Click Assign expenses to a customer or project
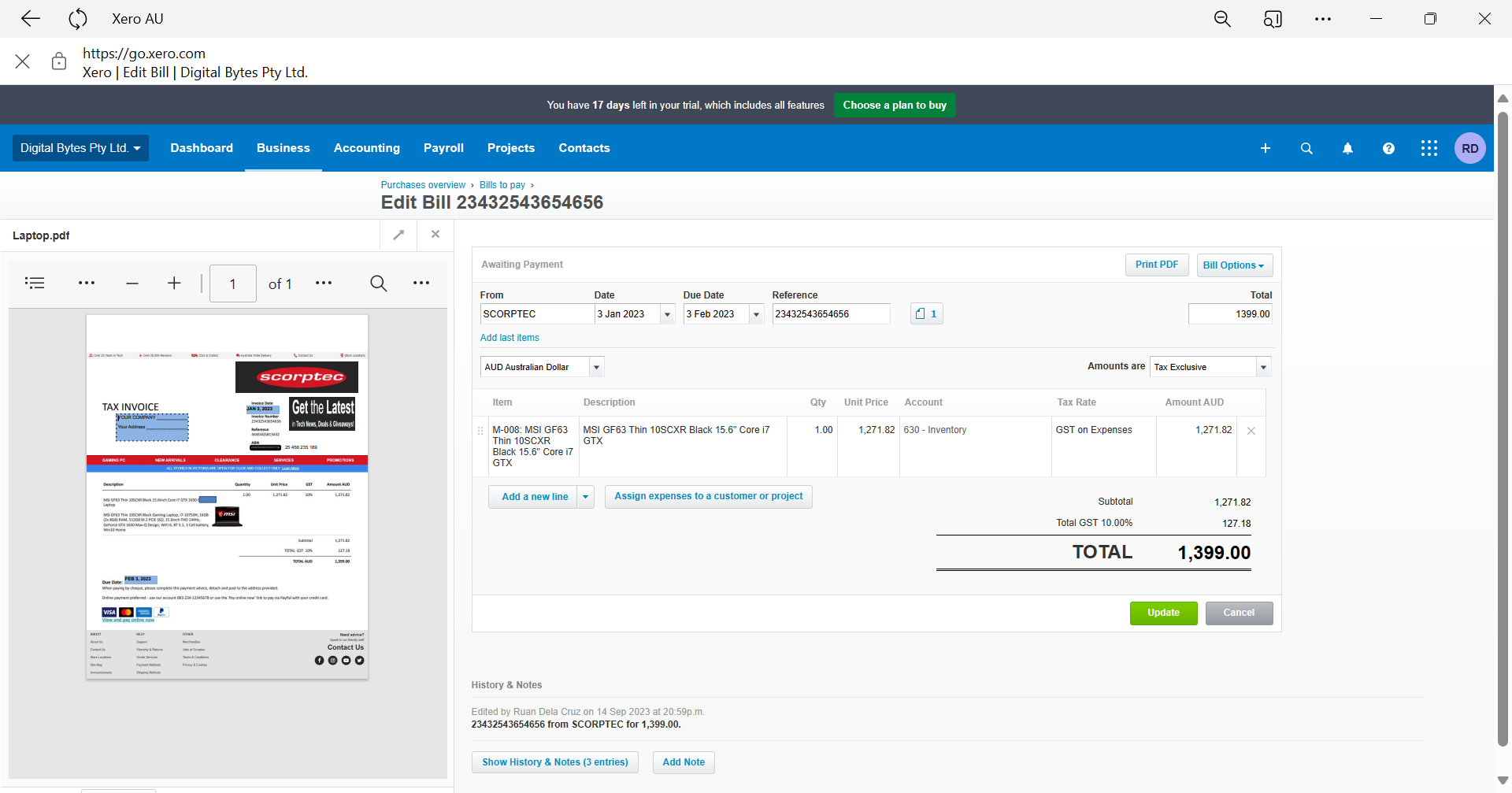 (709, 497)
